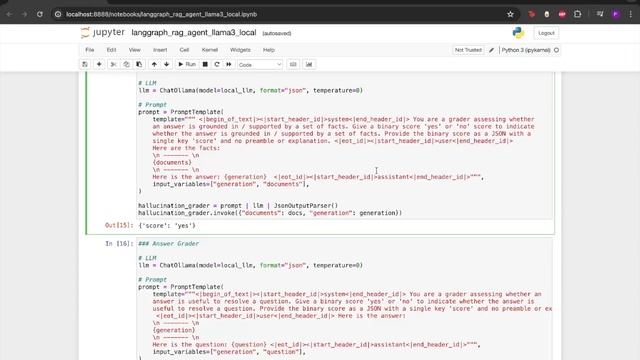This screenshot has width=640, height=360.
Task: Open the cell type Code dropdown
Action: coord(260,64)
